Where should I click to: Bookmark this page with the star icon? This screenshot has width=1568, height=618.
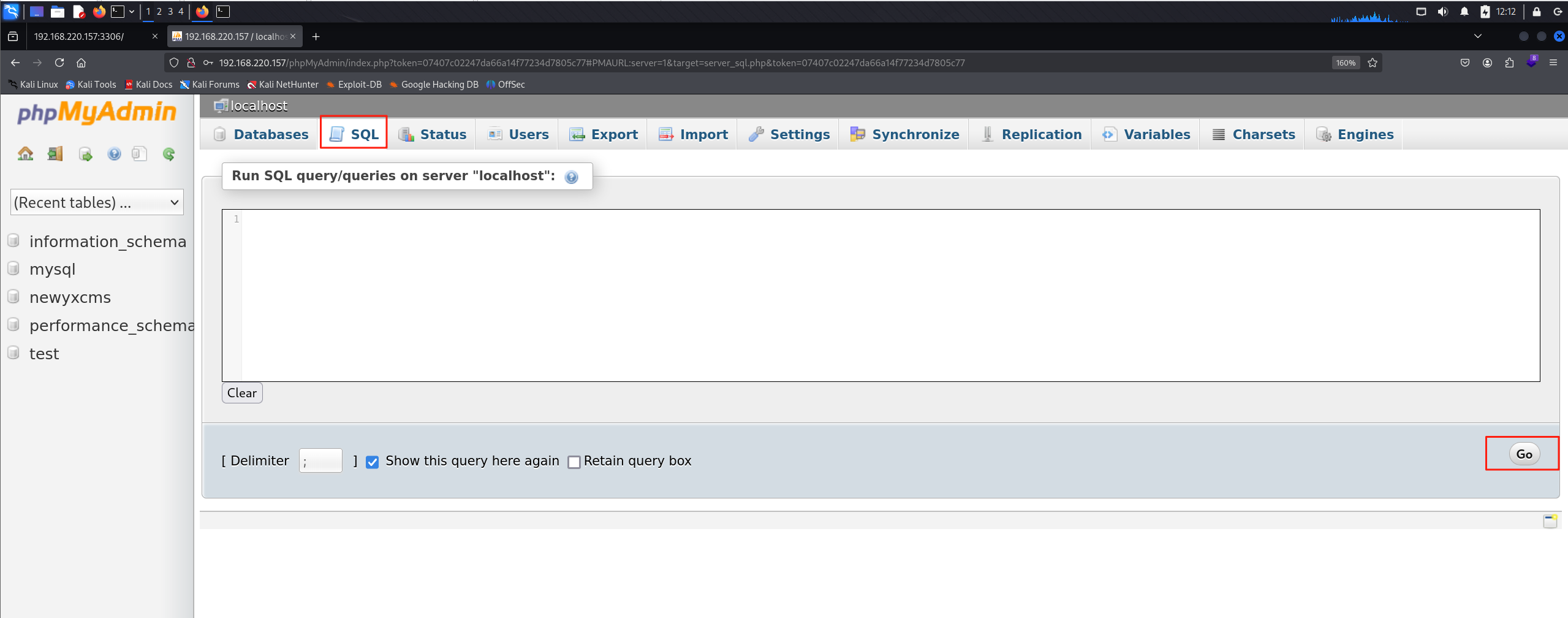click(x=1373, y=63)
